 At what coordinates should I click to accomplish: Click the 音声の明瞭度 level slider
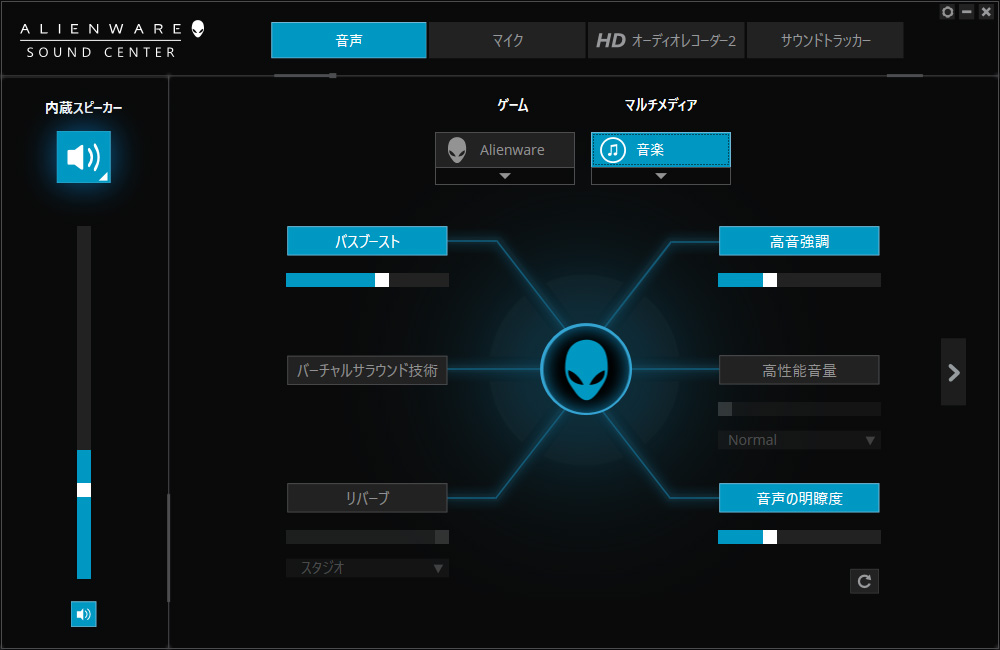click(799, 537)
